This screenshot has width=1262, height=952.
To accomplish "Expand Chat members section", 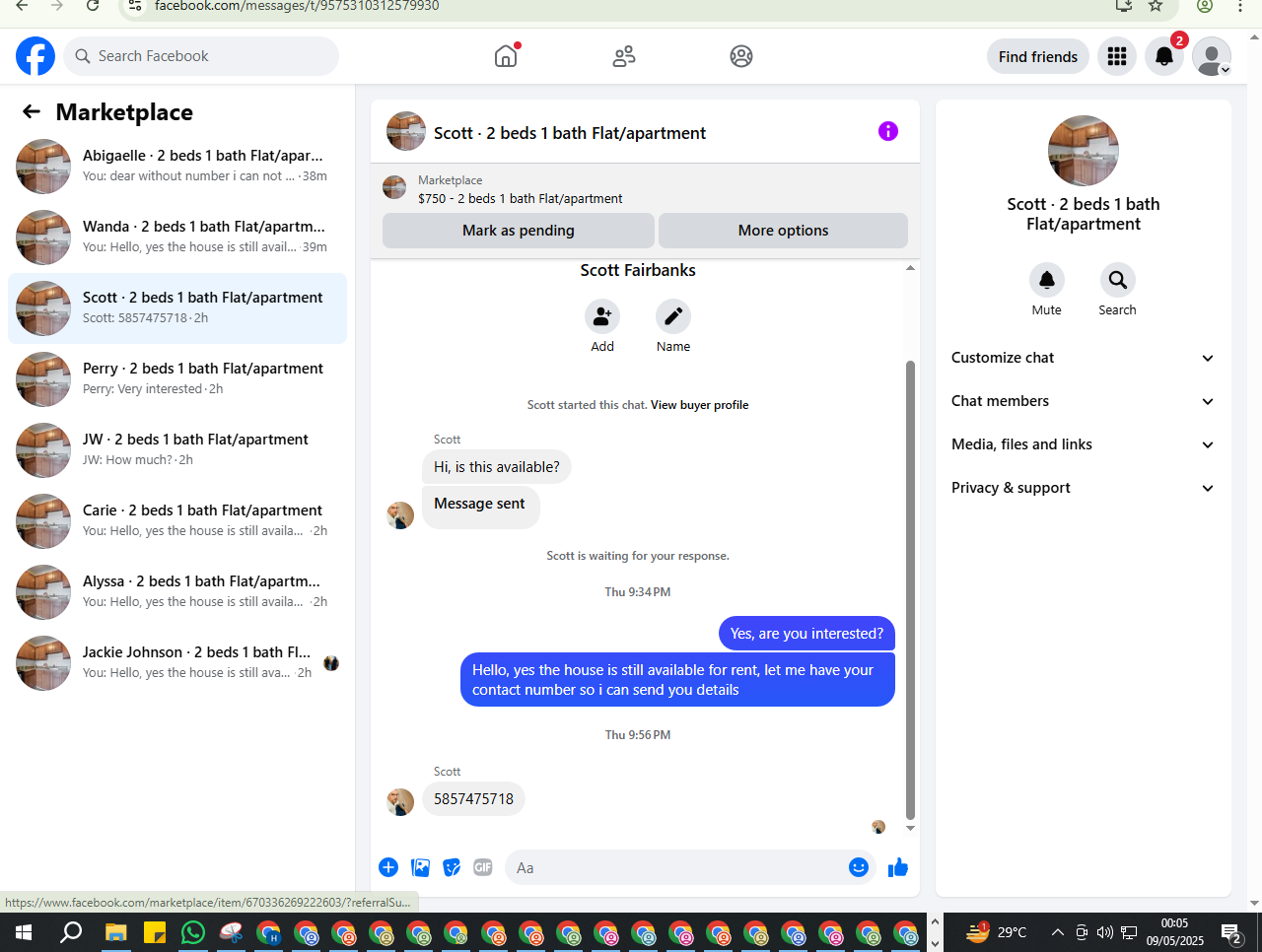I will pos(1083,401).
